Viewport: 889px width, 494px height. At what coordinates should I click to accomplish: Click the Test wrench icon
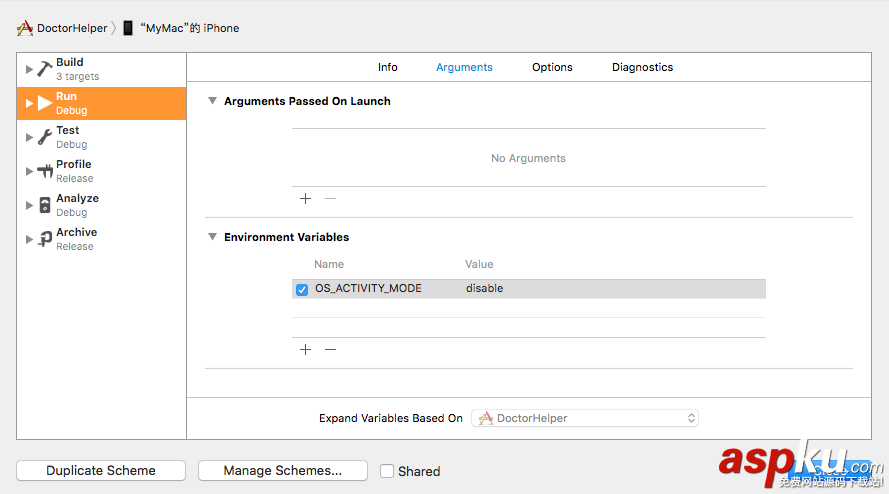45,137
